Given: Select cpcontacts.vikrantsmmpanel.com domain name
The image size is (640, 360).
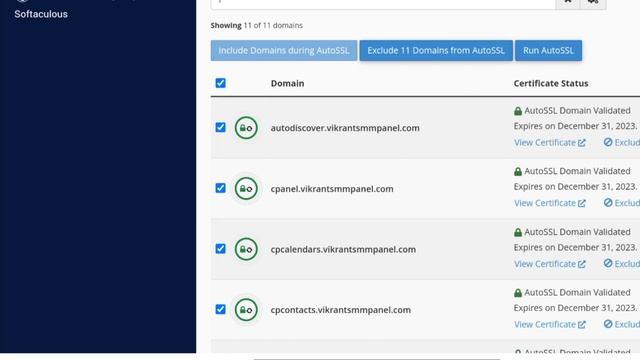Looking at the screenshot, I should pos(340,310).
